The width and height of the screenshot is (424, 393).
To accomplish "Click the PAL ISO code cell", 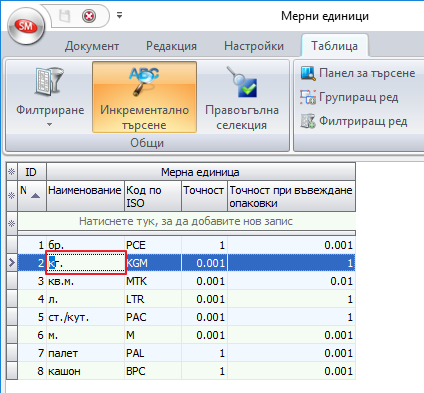I will pyautogui.click(x=153, y=353).
